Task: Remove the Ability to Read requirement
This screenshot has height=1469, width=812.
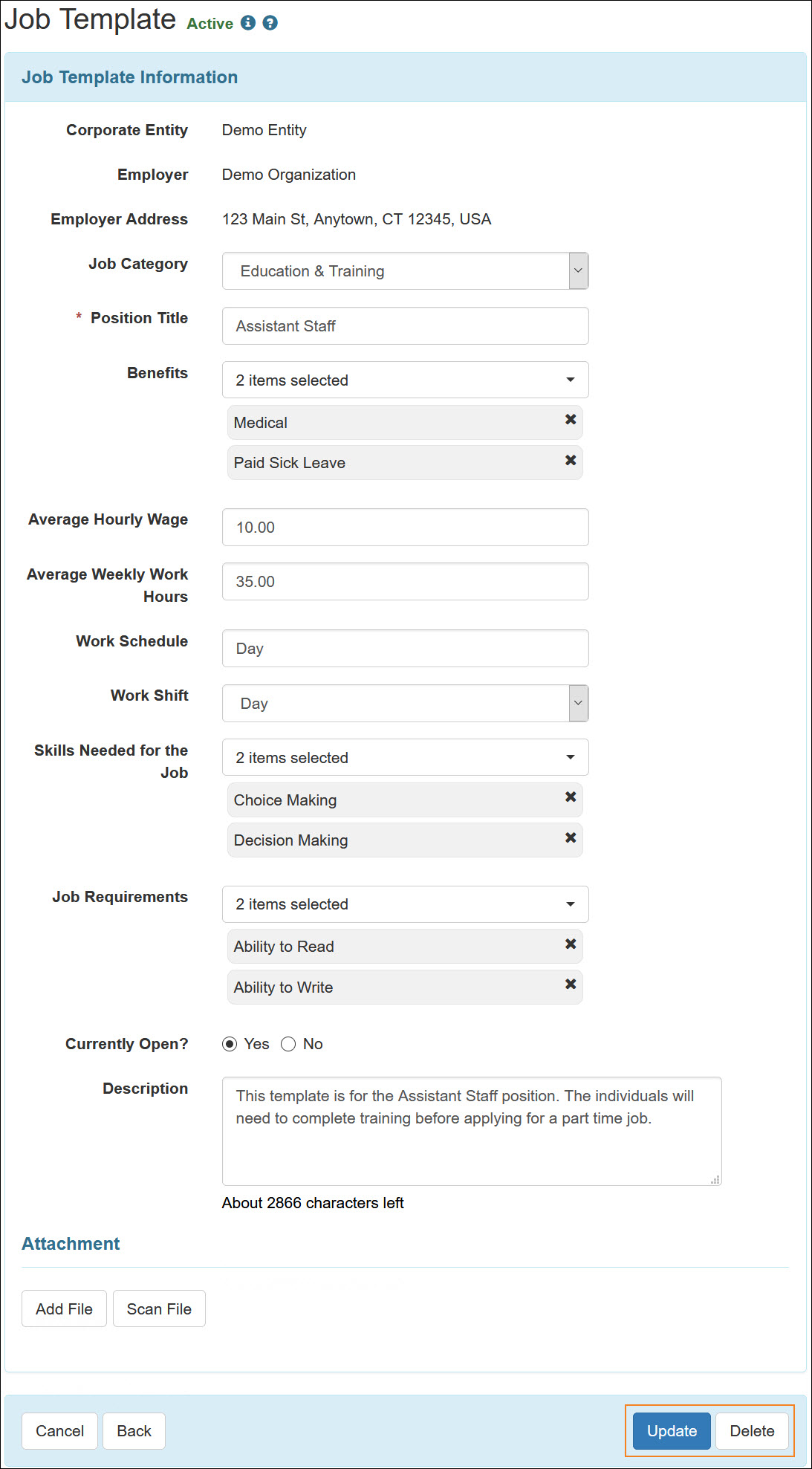Action: (571, 944)
